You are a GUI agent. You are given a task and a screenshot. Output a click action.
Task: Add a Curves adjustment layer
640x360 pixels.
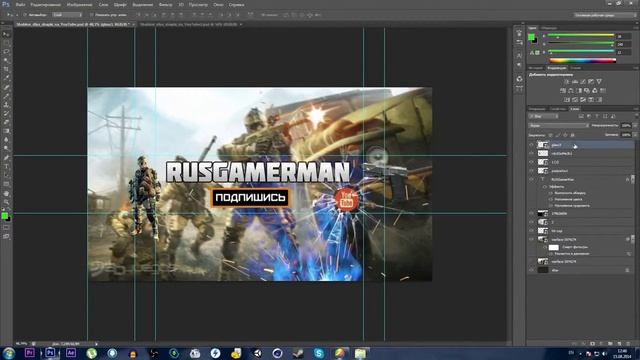tap(583, 82)
